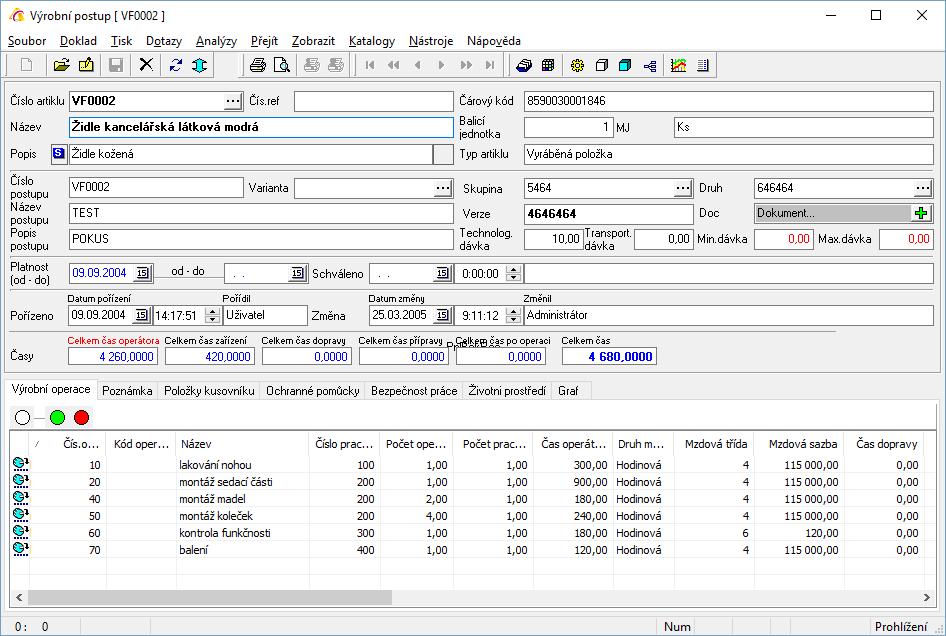Adjust Schváleno time spinner
946x636 pixels.
513,273
